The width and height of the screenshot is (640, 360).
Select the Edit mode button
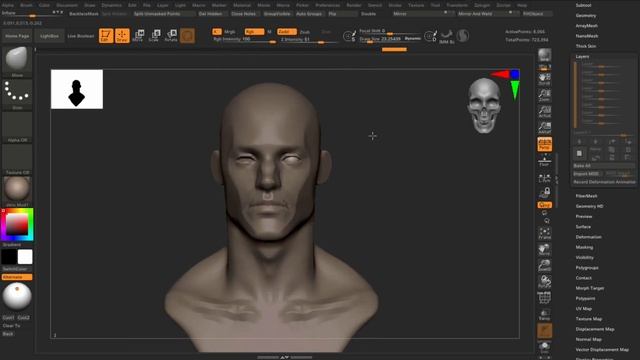pos(106,36)
